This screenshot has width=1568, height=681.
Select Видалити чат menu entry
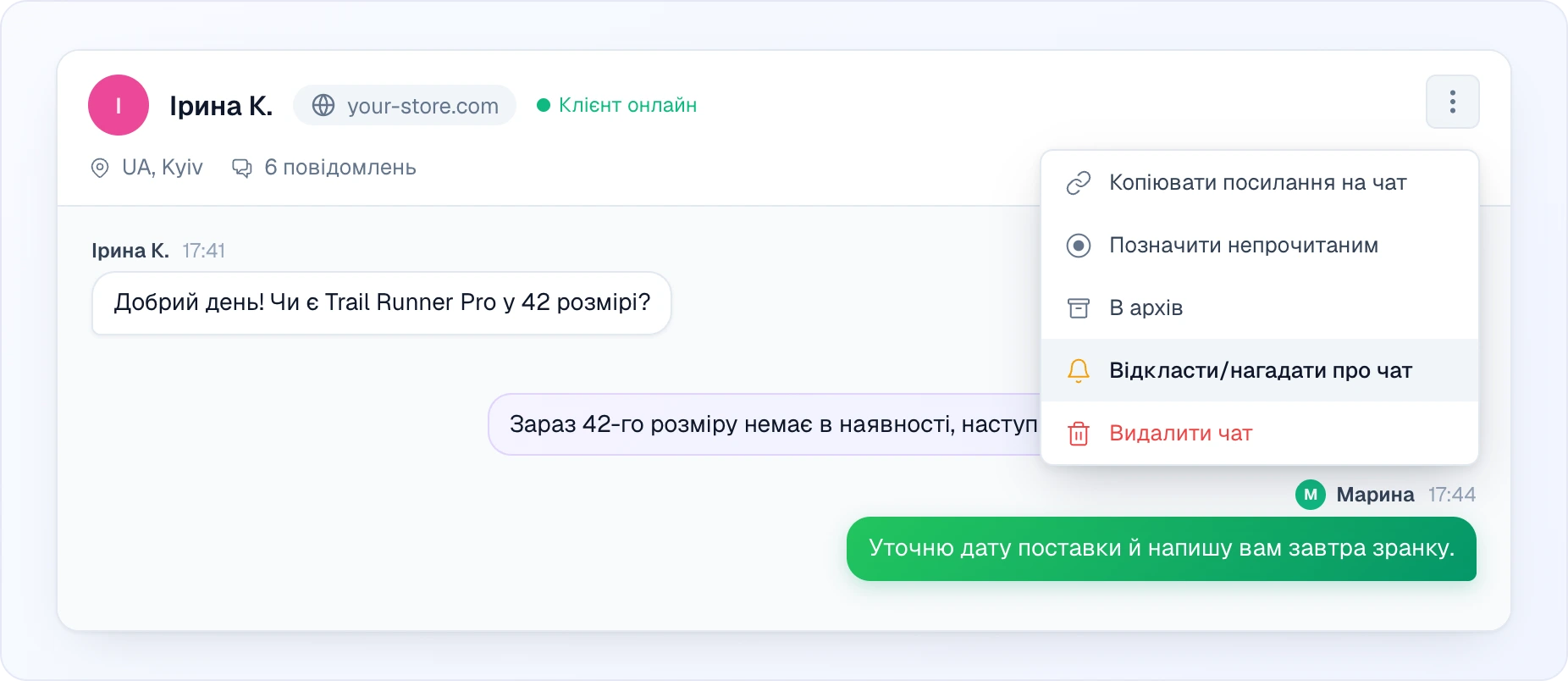tap(1260, 434)
